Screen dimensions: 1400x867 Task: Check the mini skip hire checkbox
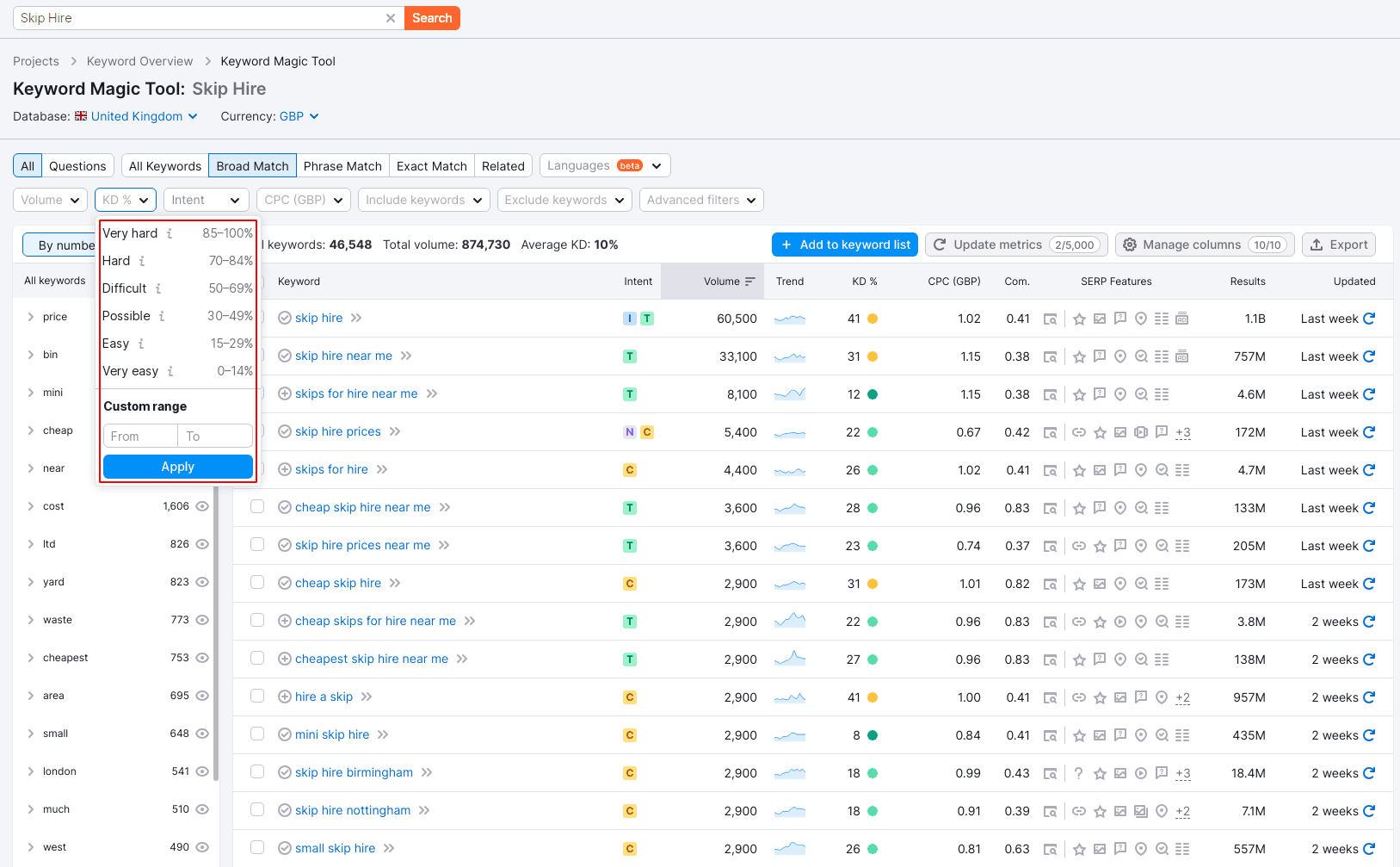coord(257,734)
